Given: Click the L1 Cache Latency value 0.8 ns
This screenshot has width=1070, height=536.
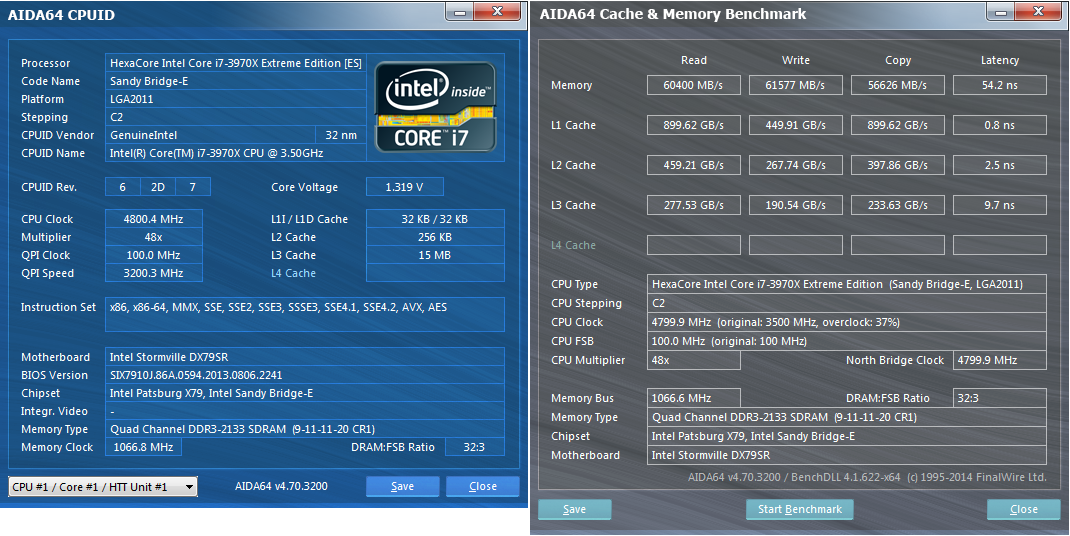Looking at the screenshot, I should click(1000, 125).
